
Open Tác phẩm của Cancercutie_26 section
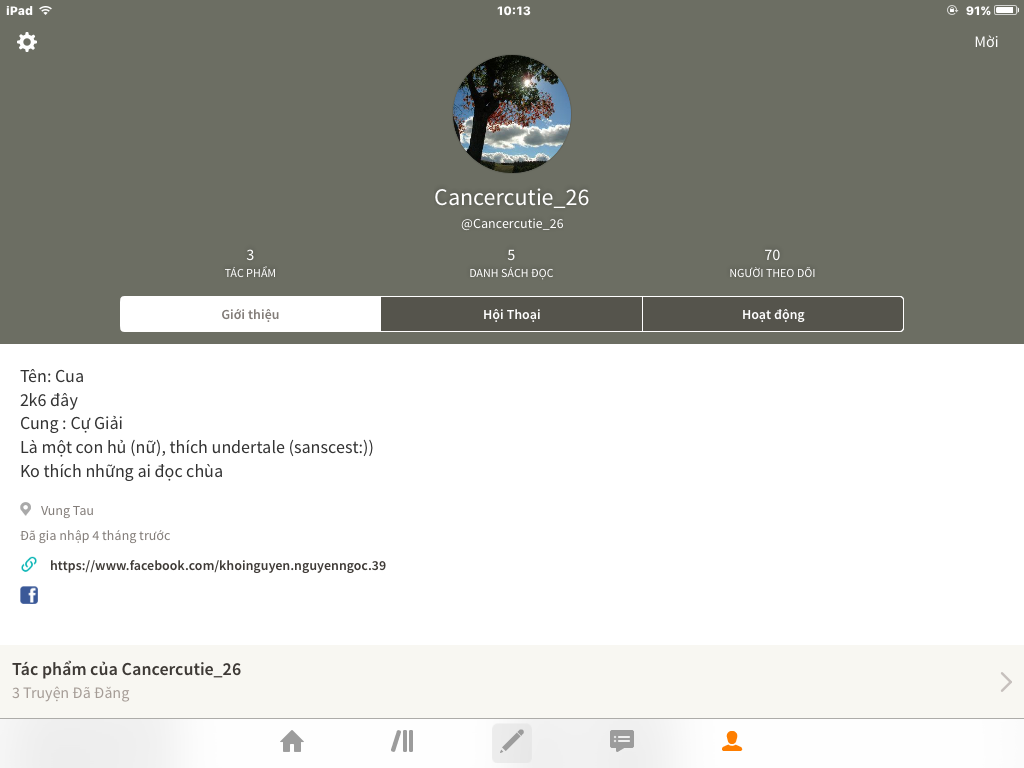(x=512, y=681)
